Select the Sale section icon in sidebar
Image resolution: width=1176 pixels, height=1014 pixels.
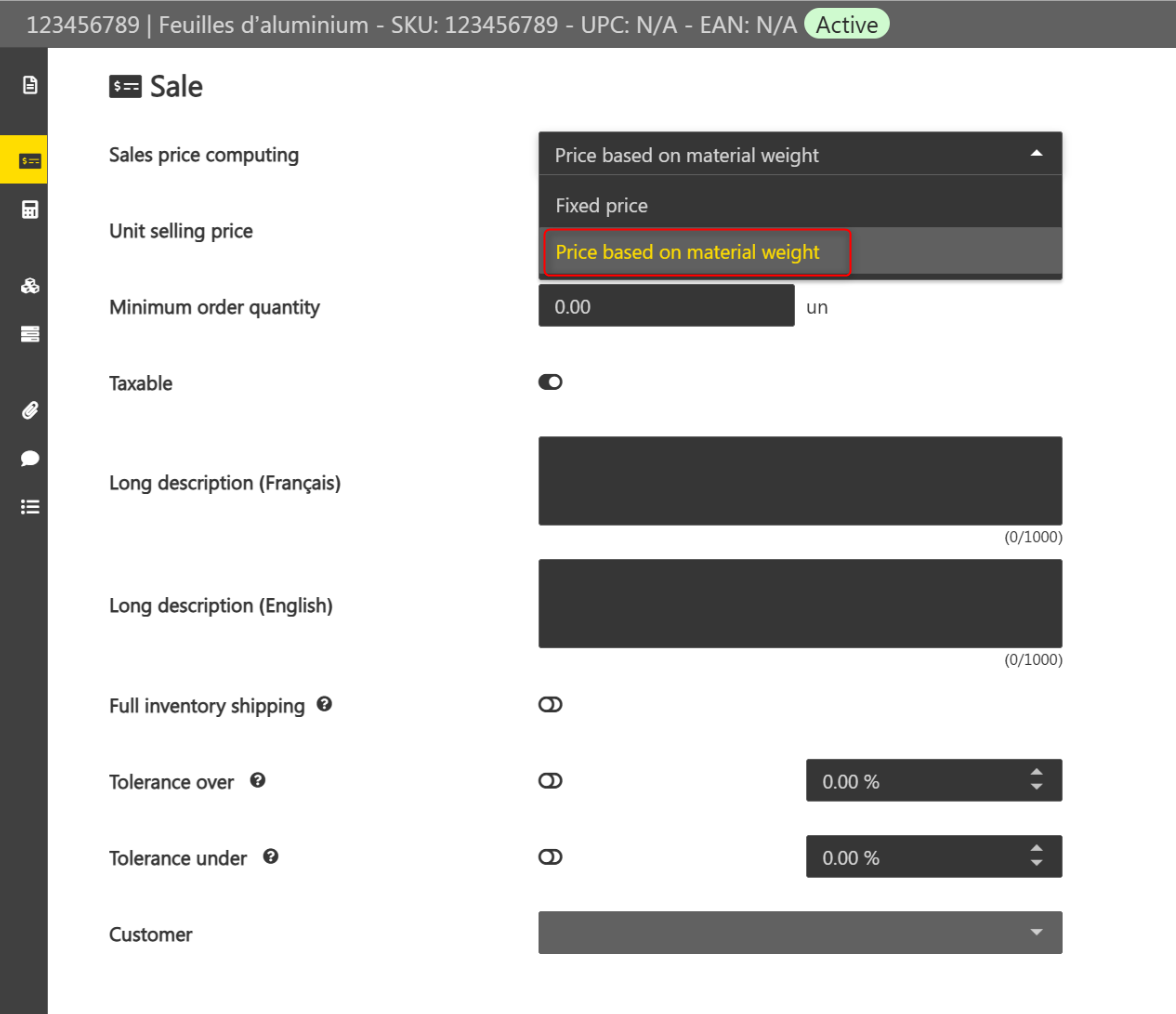click(30, 160)
